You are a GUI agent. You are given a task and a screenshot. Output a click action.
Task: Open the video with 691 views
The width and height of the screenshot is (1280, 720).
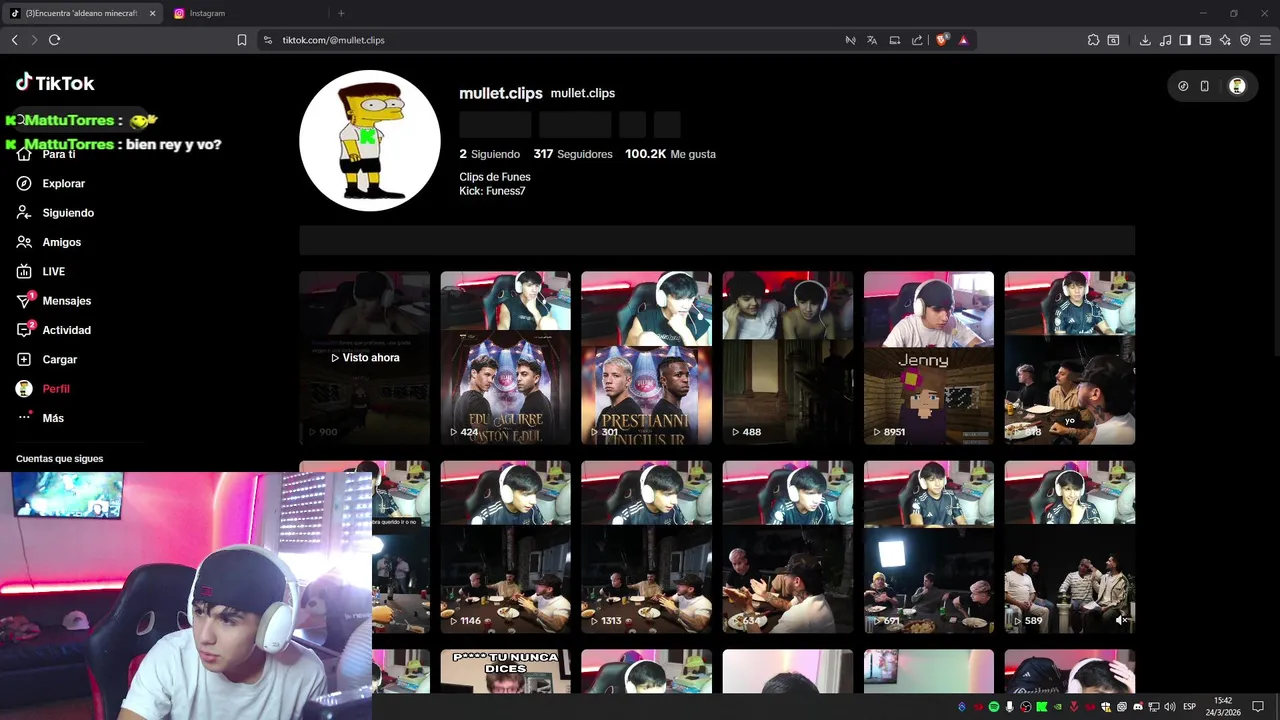click(x=929, y=547)
